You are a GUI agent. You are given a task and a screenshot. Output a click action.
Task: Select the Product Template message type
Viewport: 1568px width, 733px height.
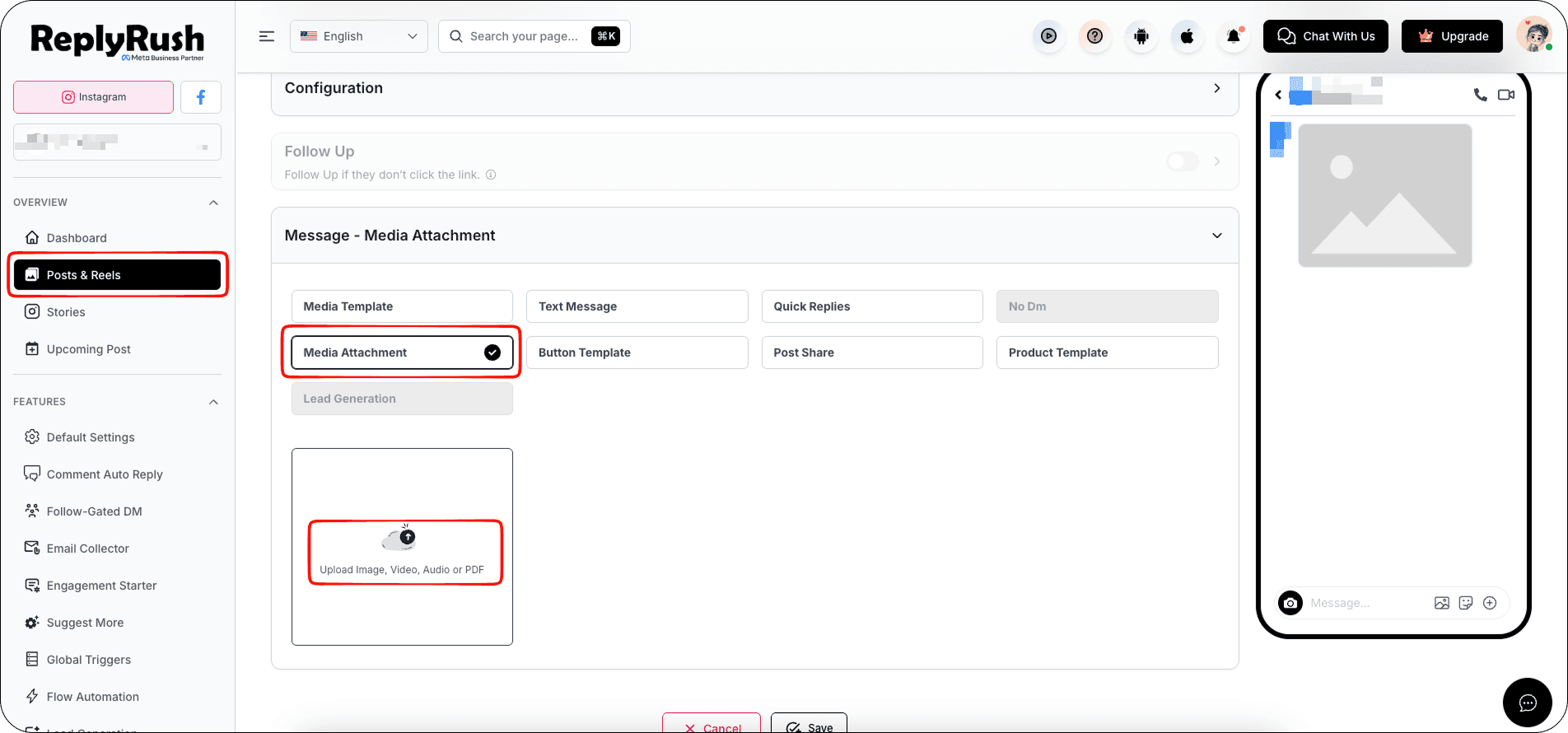(x=1108, y=352)
